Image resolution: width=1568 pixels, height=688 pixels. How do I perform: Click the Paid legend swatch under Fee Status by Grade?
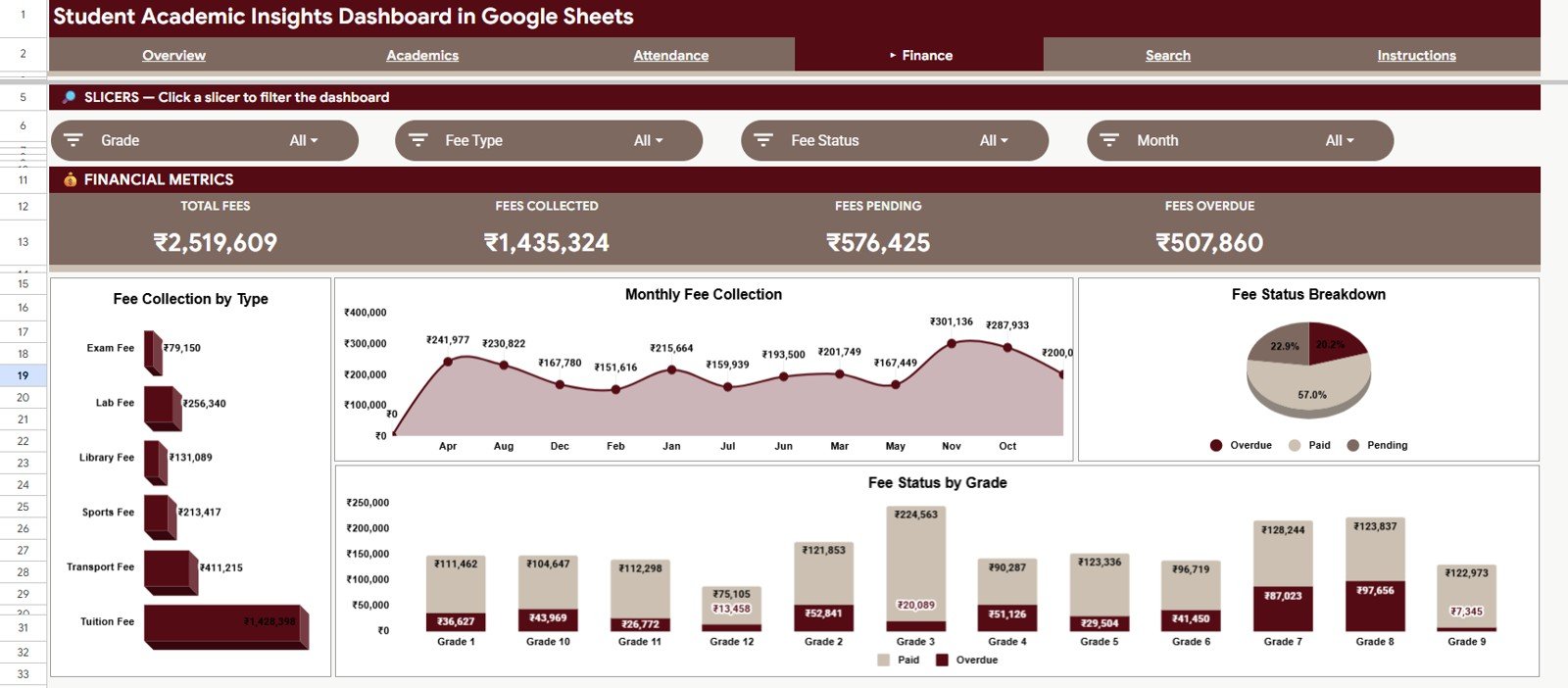[884, 660]
